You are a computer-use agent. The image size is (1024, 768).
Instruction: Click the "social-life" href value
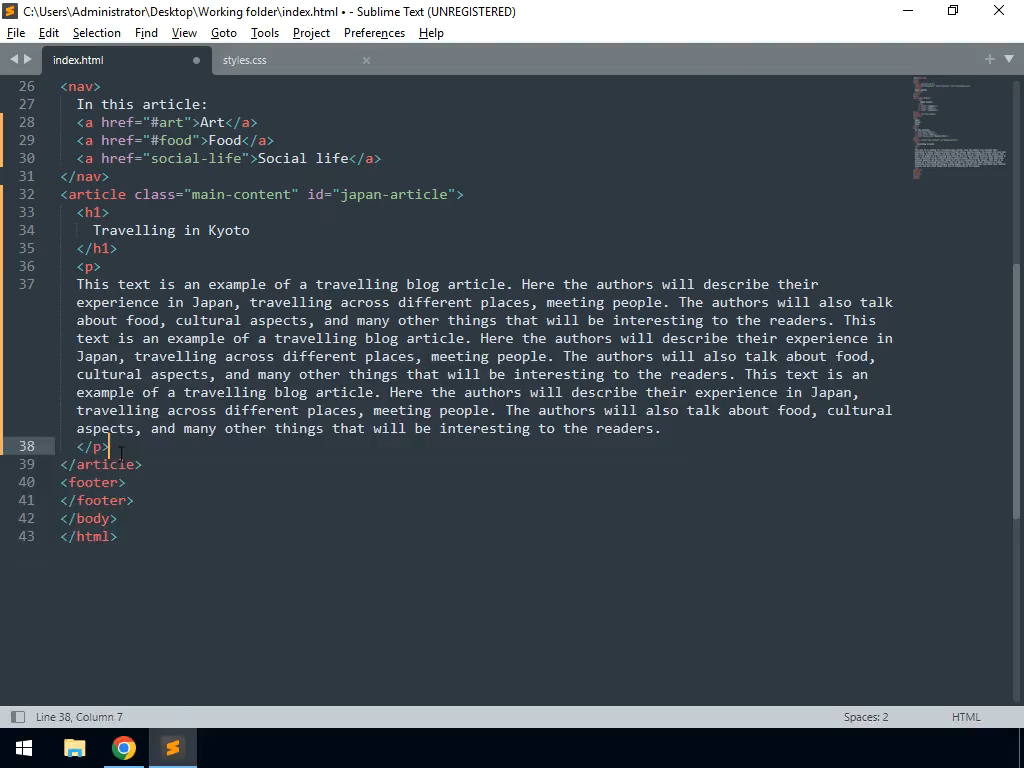(x=196, y=158)
